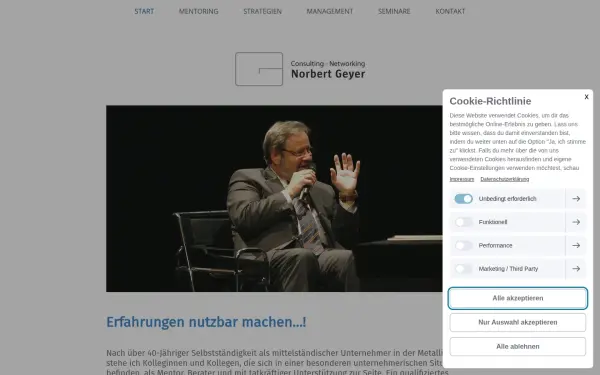Click the speaker photo of Norbert Geyer
The height and width of the screenshot is (375, 600).
click(274, 198)
